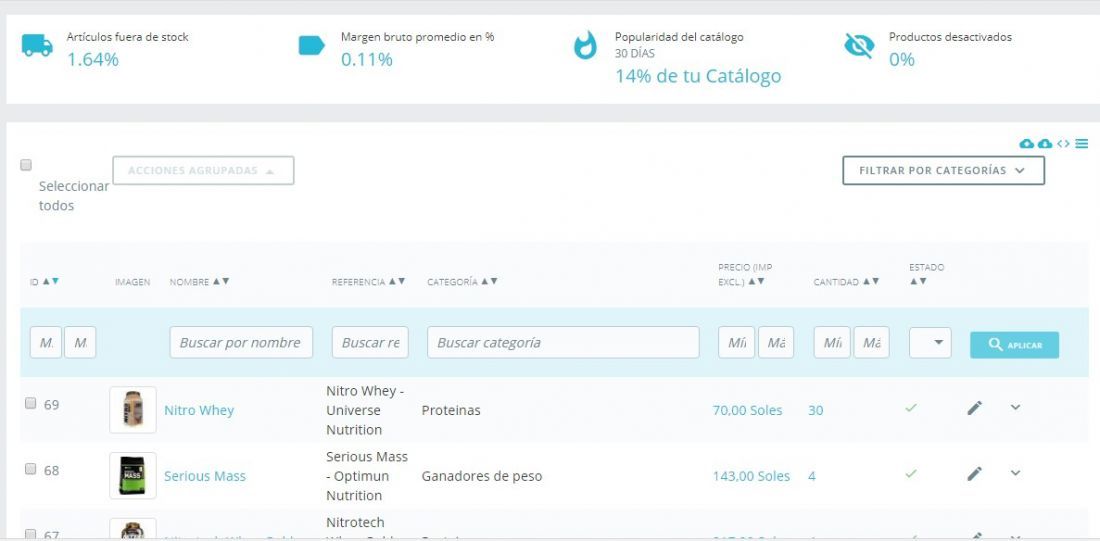Viewport: 1100px width, 541px height.
Task: Click the Ganadores de peso category cell
Action: click(482, 476)
